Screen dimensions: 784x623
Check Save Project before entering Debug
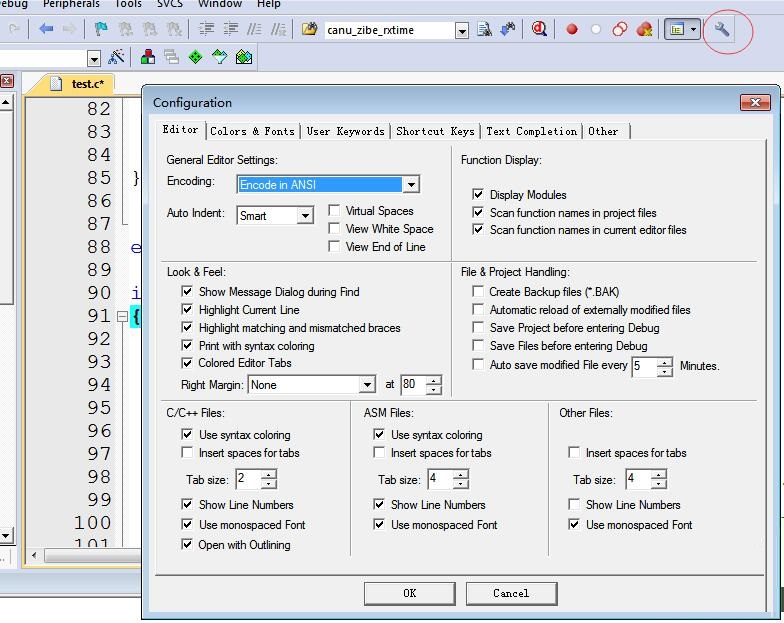[478, 328]
